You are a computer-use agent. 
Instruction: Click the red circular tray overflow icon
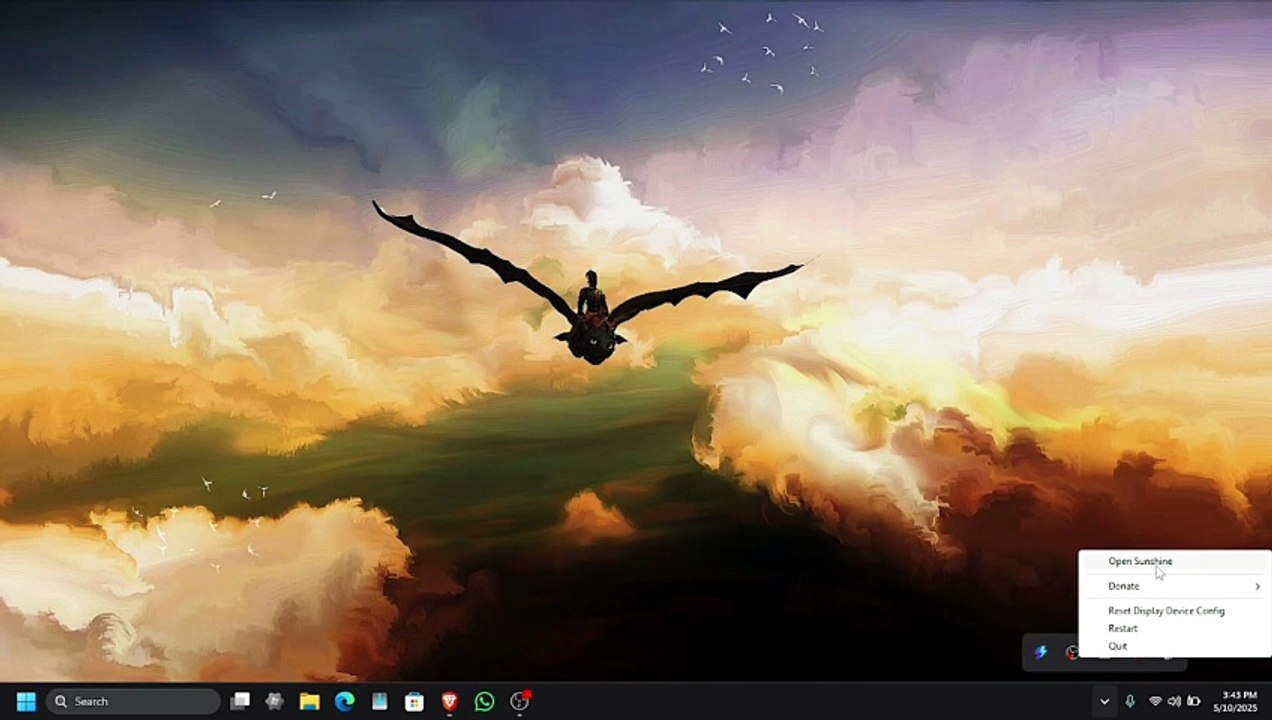1072,653
